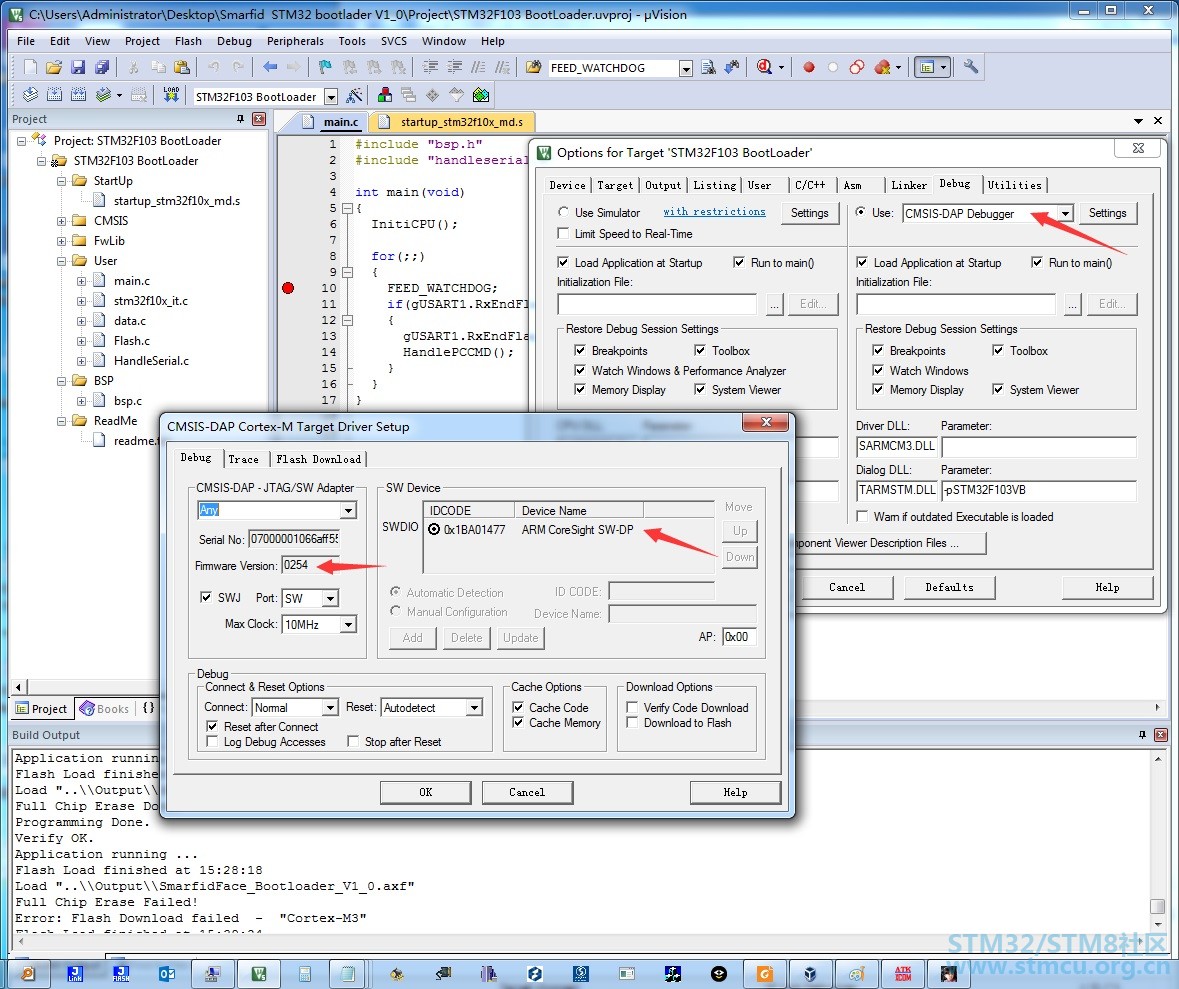Click the Save All toolbar icon

pos(102,68)
